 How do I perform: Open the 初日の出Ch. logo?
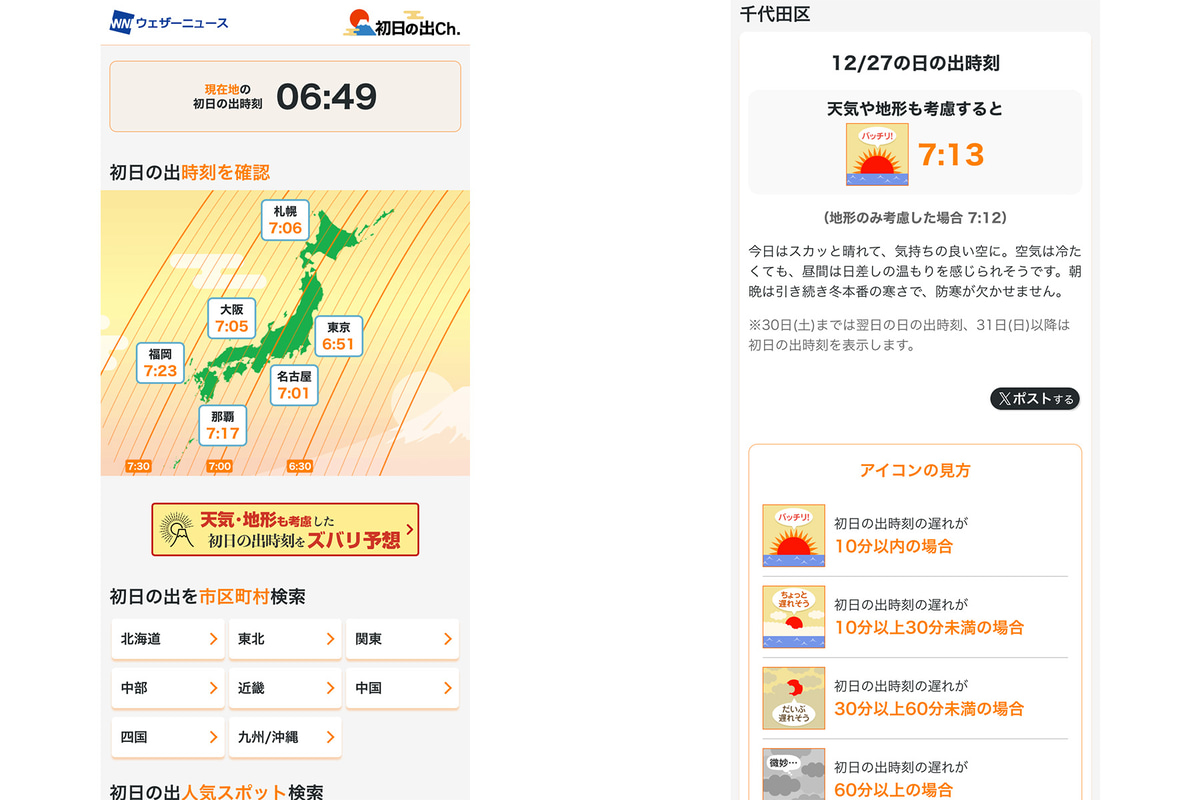402,23
